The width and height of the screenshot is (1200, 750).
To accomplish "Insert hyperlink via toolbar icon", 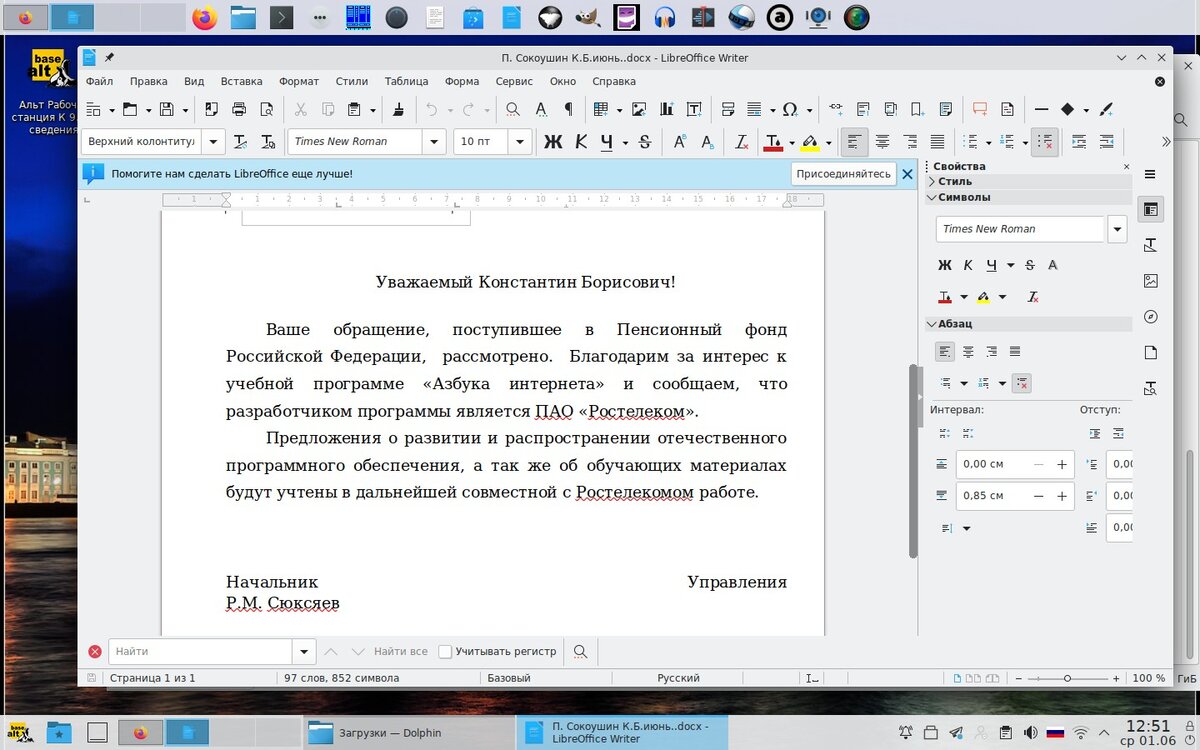I will pos(836,109).
